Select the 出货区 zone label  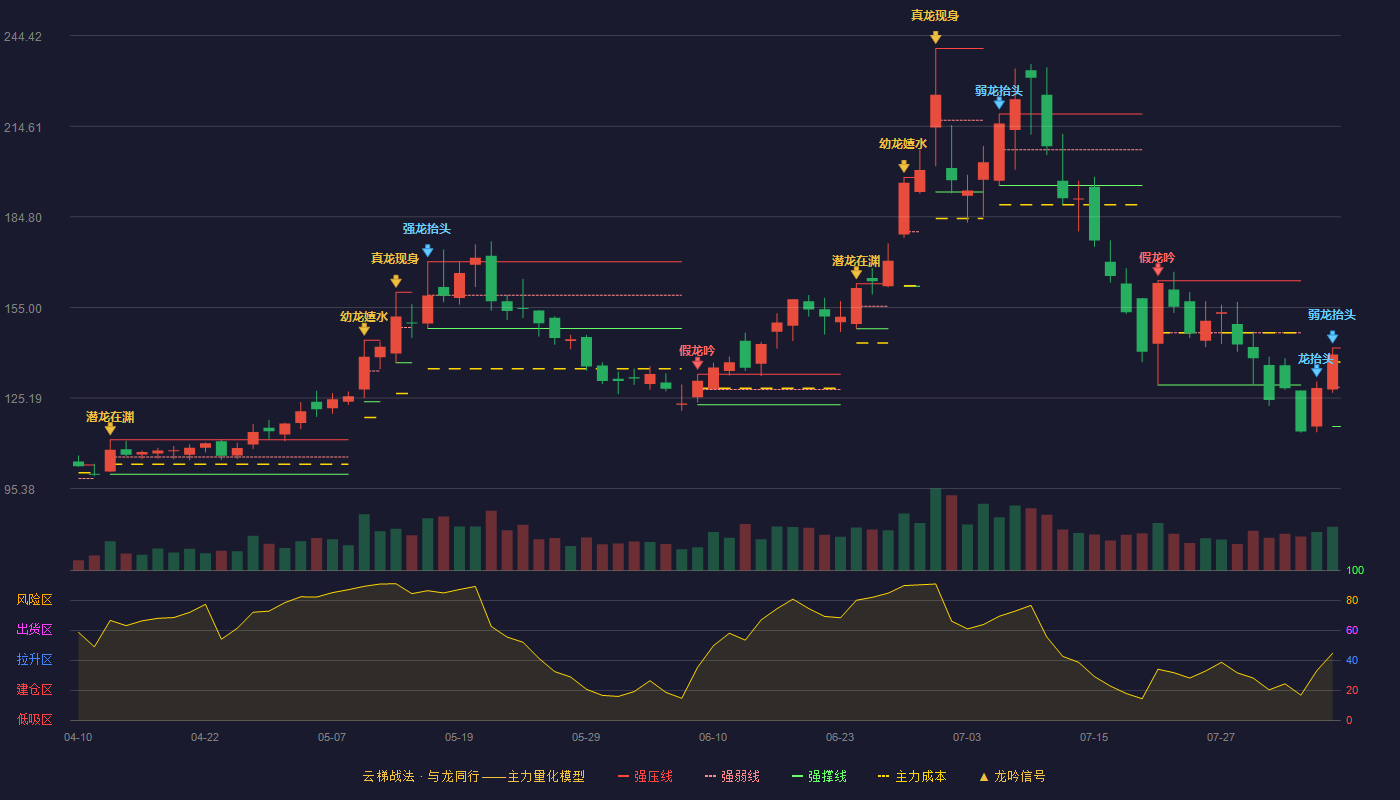pyautogui.click(x=34, y=630)
